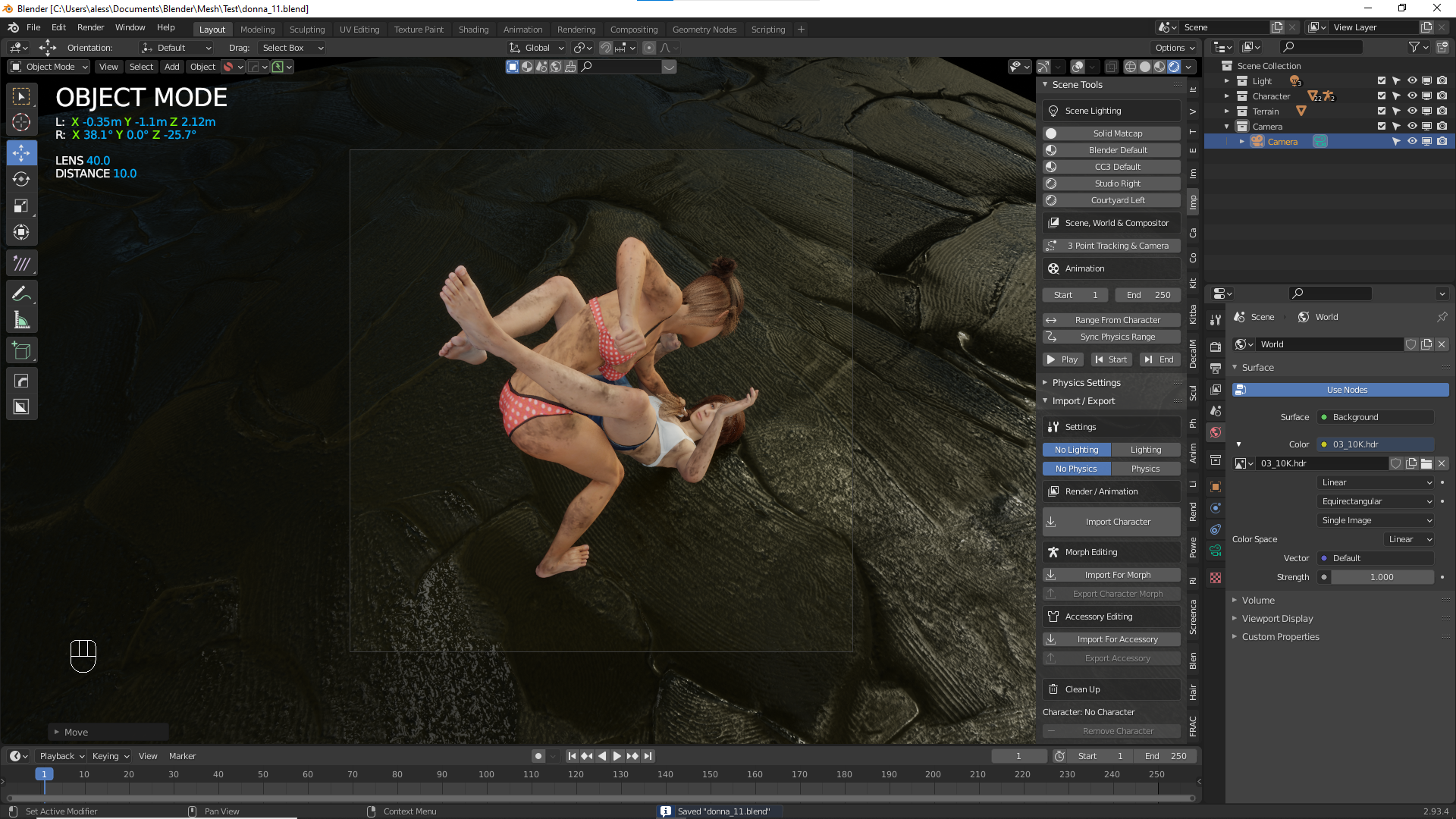Screen dimensions: 1456x819
Task: Click the current frame field in timeline
Action: 1018,756
